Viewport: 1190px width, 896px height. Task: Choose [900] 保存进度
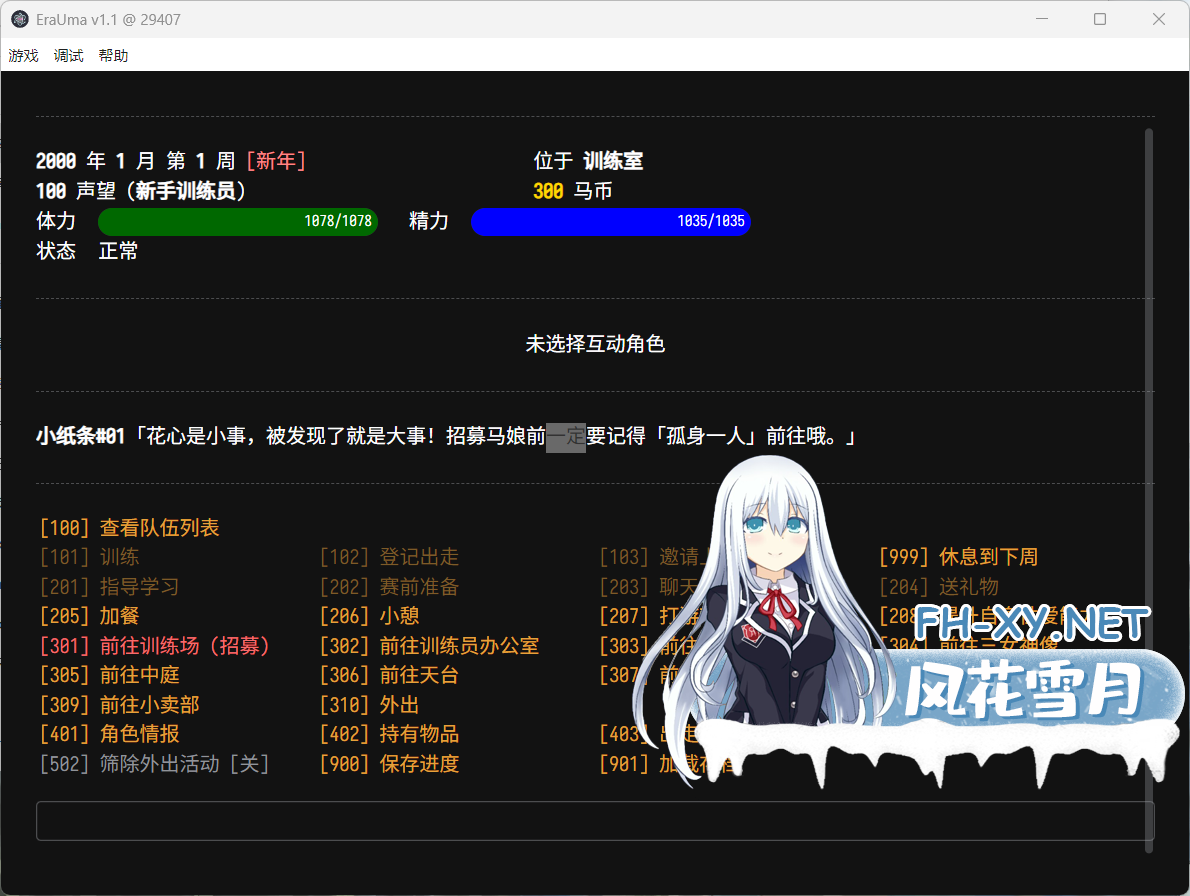tap(389, 763)
